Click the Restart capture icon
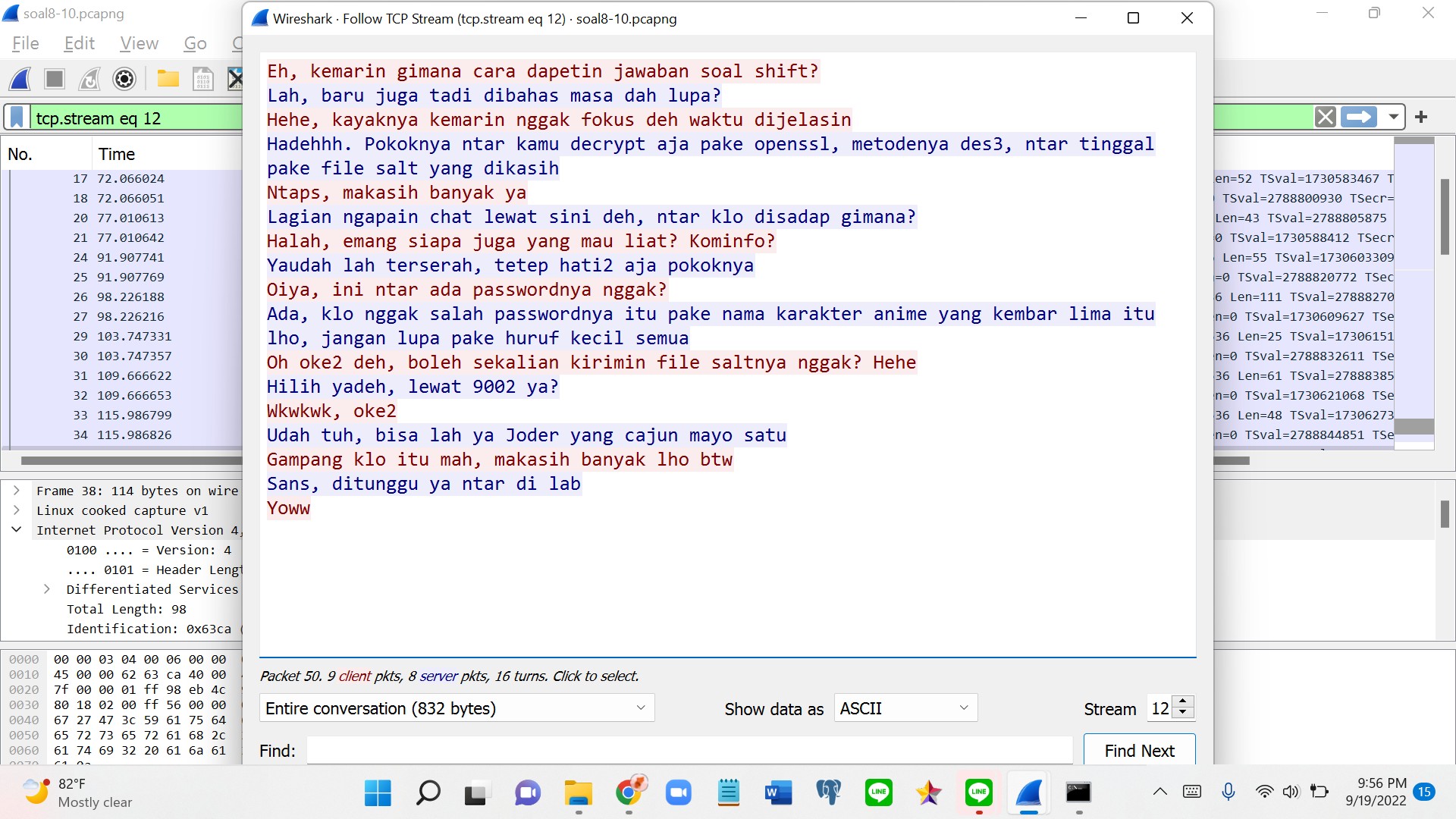Viewport: 1456px width, 819px height. (x=89, y=79)
